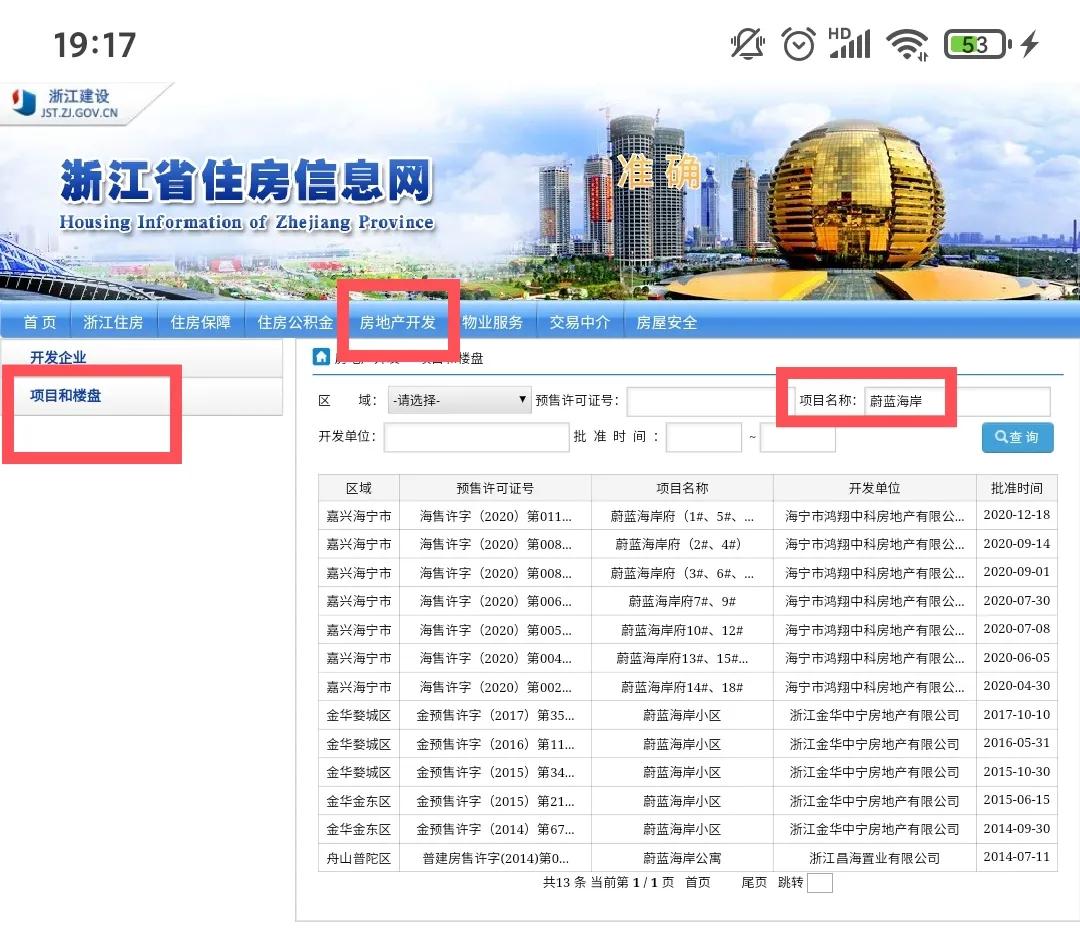Select 开发企业 in the sidebar
The width and height of the screenshot is (1080, 936).
pos(58,357)
